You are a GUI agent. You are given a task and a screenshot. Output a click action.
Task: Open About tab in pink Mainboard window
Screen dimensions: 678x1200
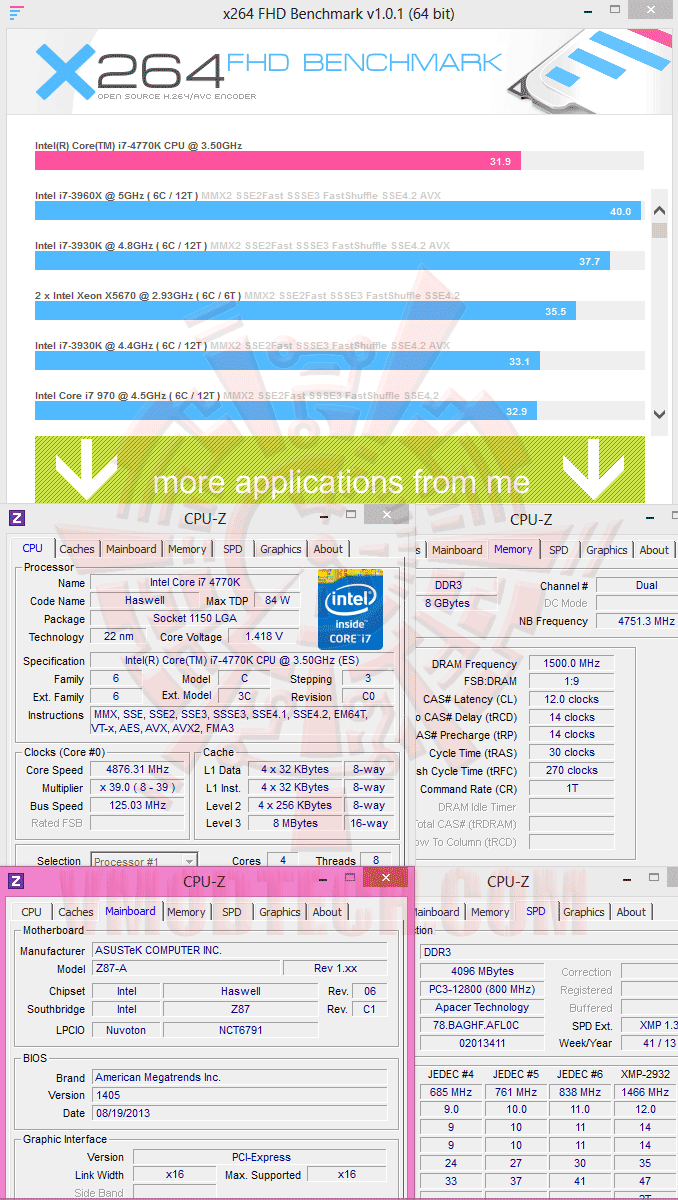point(327,912)
